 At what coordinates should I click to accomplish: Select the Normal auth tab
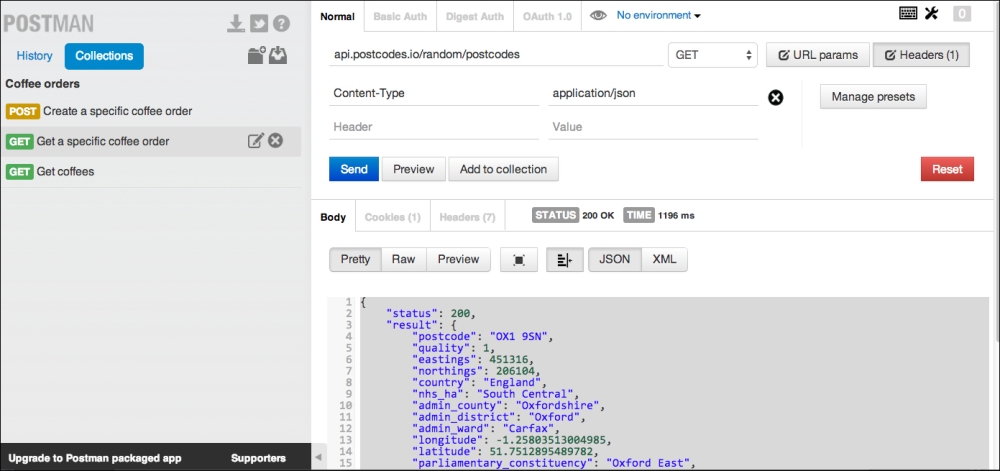[x=337, y=17]
